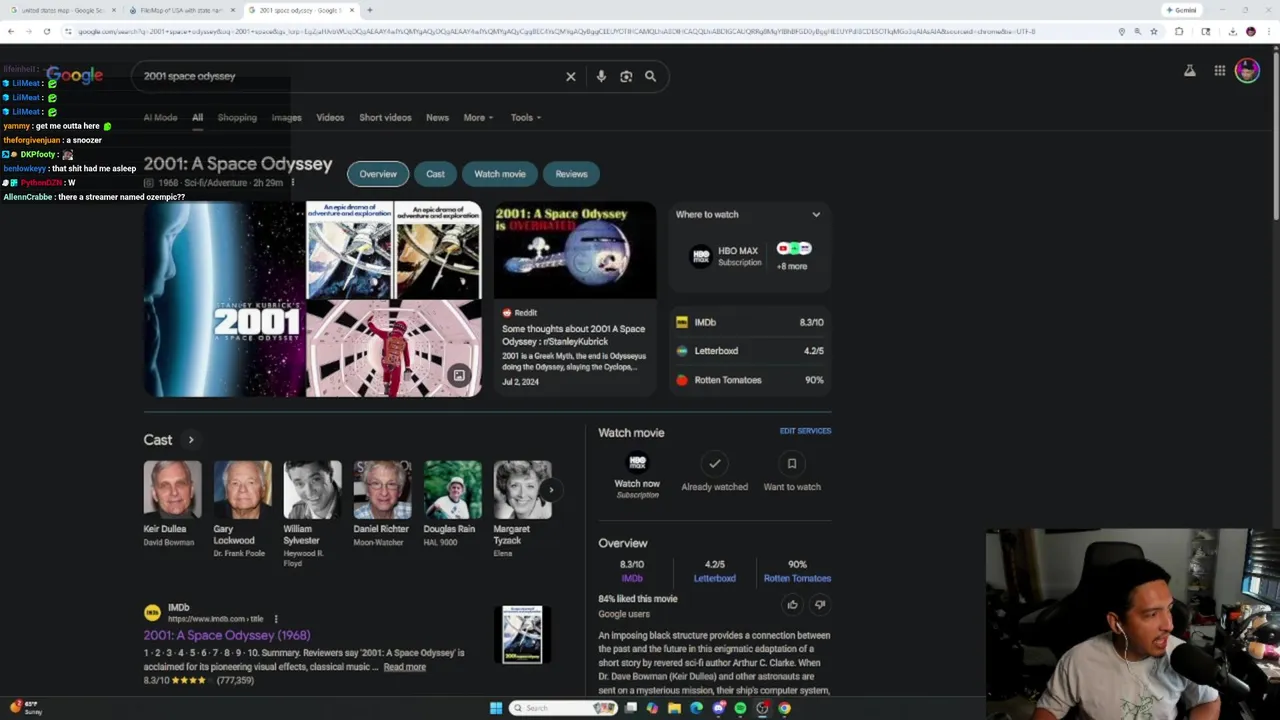
Task: Open the IMDb 2001: A Space Odyssey result
Action: point(227,635)
